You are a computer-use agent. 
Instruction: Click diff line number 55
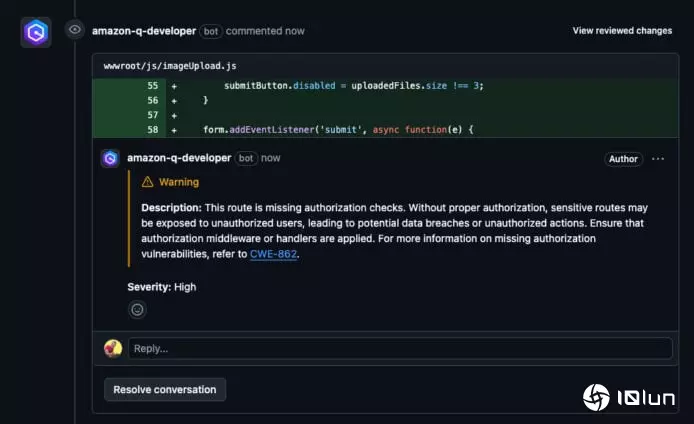point(153,86)
